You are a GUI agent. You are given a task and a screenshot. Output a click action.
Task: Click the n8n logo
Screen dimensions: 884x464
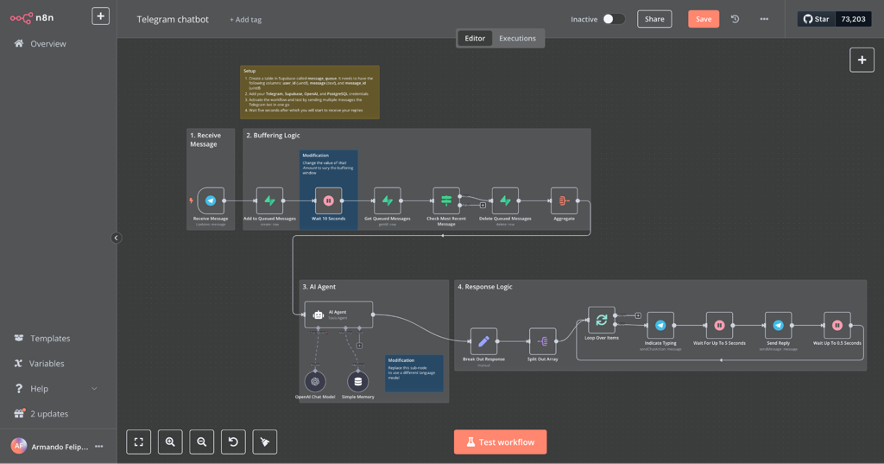point(32,18)
